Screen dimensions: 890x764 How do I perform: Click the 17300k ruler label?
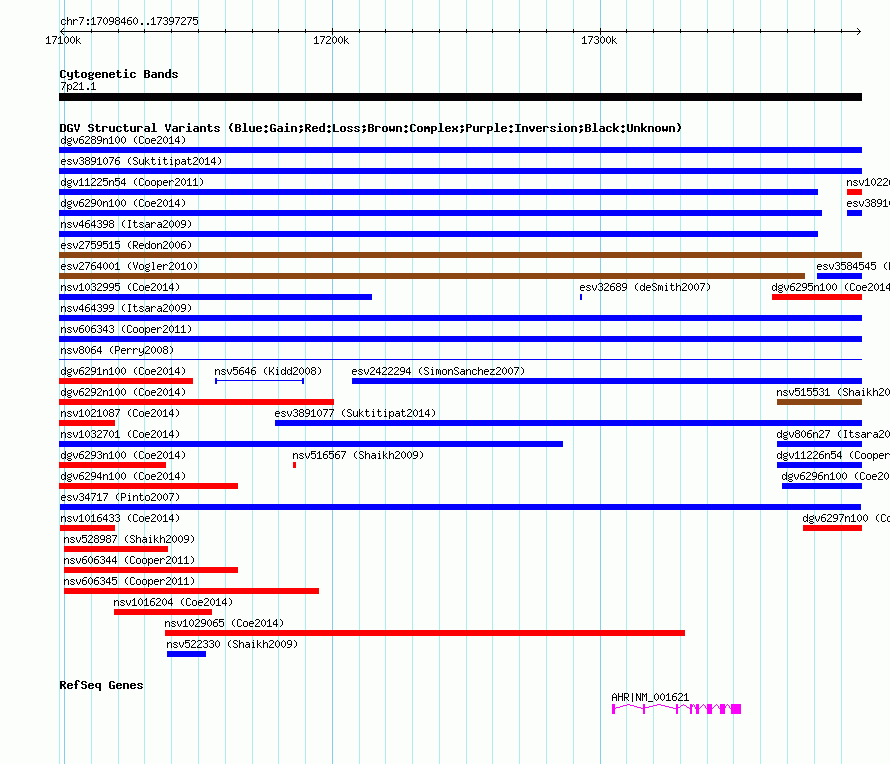[x=599, y=40]
